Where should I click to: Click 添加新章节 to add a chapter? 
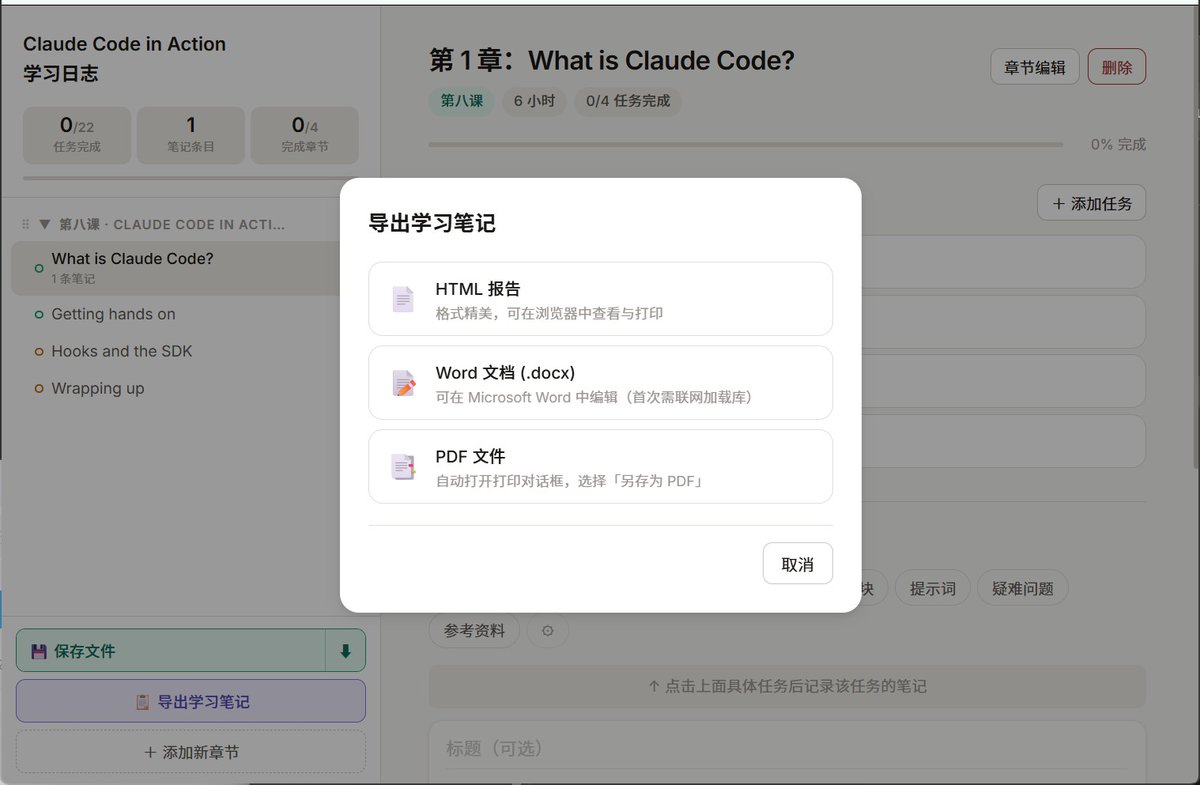click(191, 752)
